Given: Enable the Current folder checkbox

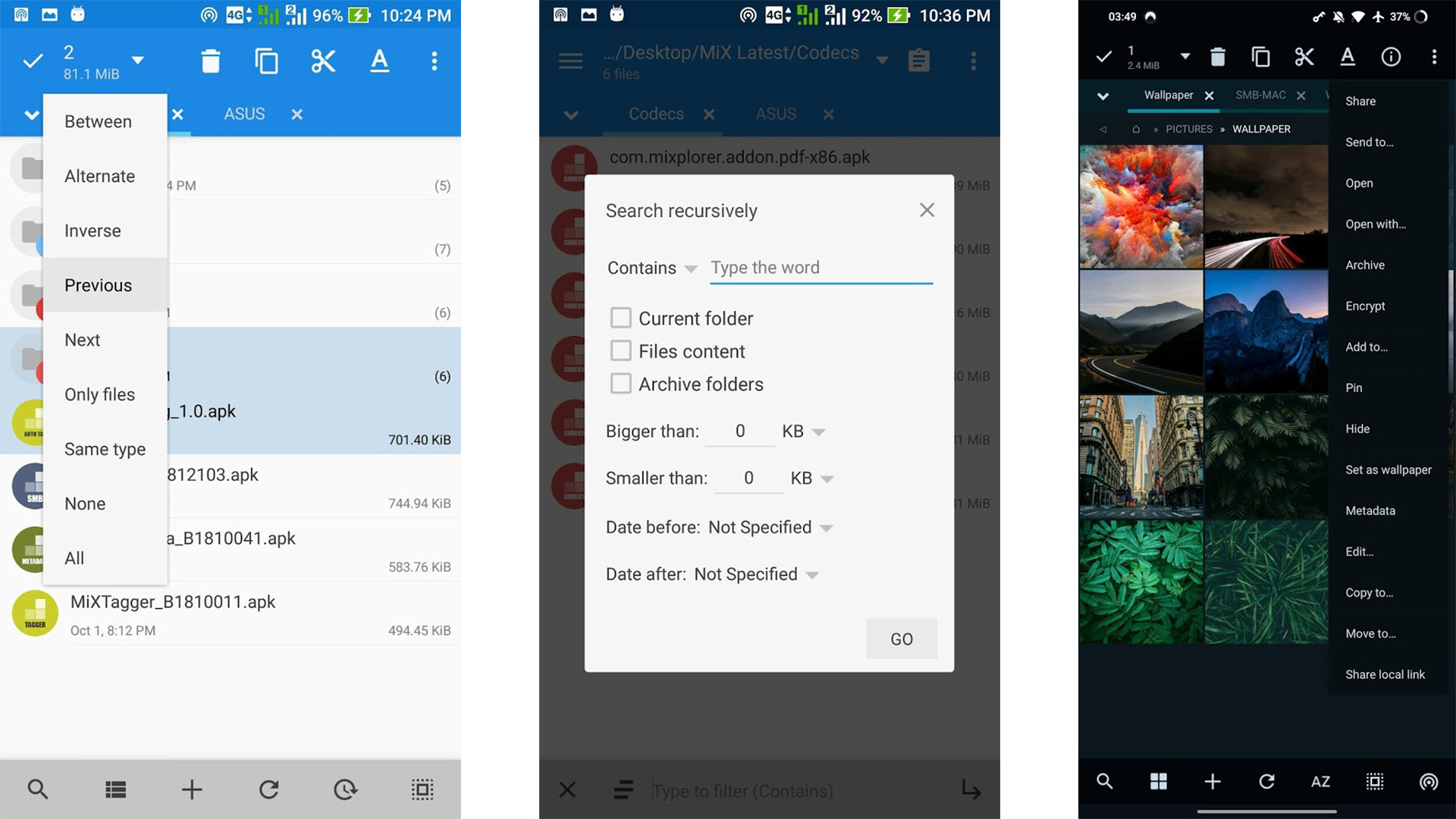Looking at the screenshot, I should [621, 318].
